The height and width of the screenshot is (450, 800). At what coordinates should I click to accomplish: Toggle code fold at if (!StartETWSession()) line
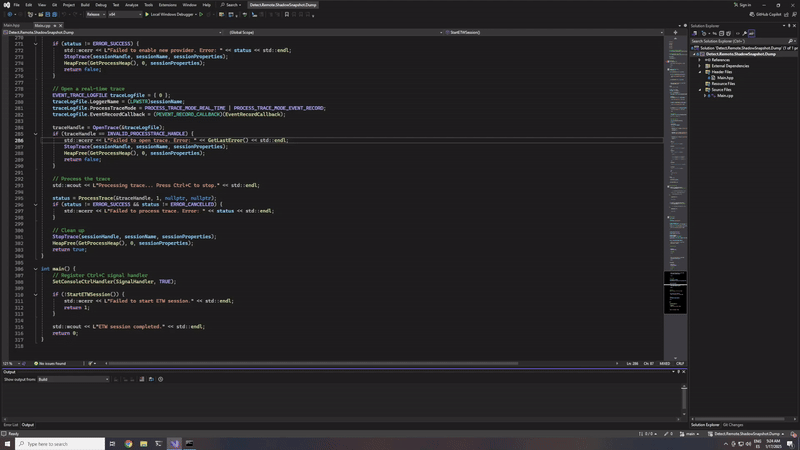click(x=36, y=295)
